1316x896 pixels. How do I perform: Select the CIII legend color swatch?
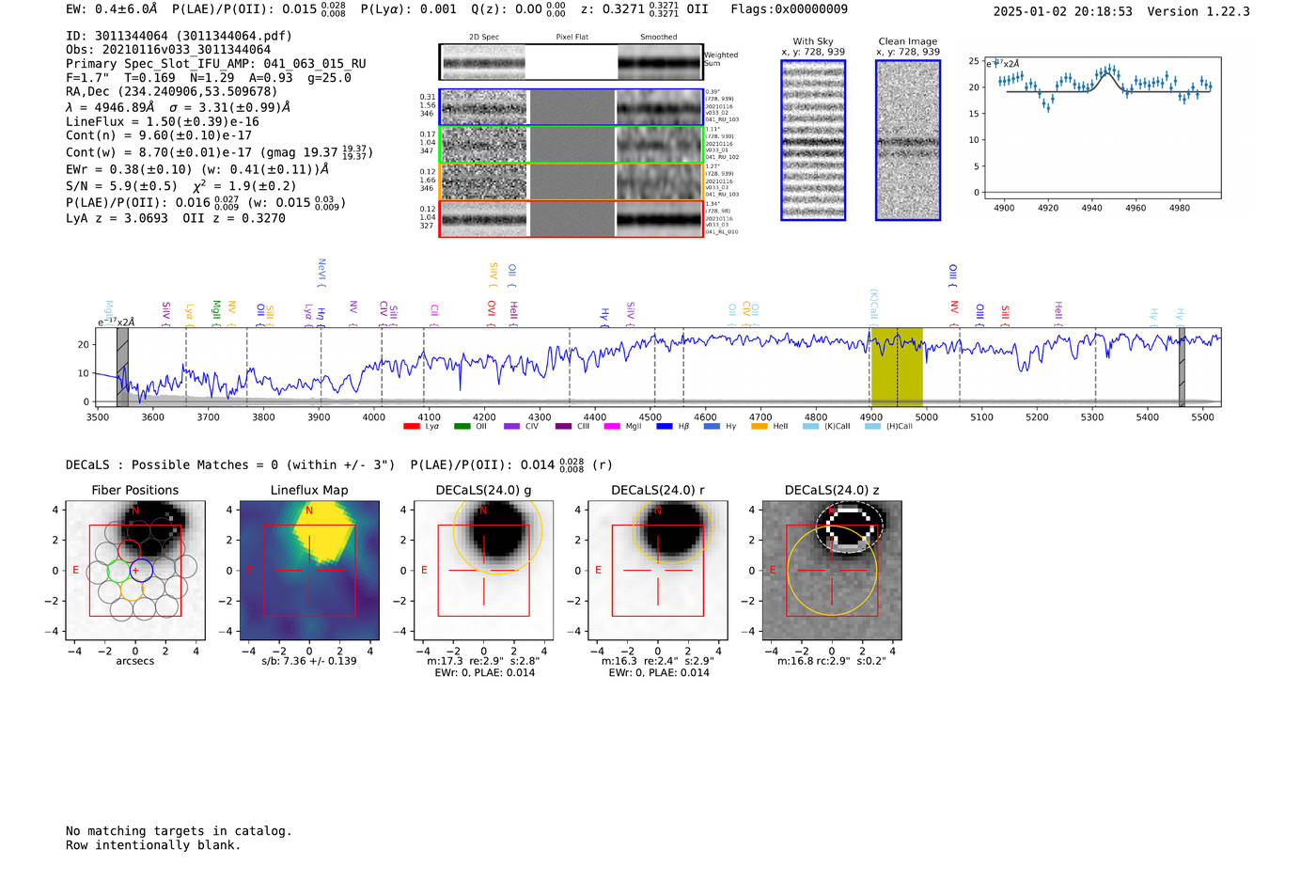tap(563, 427)
